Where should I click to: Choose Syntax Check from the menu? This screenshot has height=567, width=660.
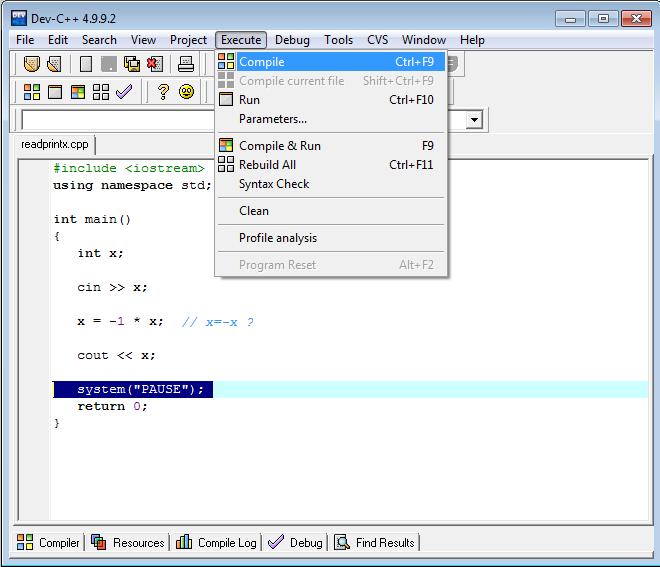pyautogui.click(x=331, y=184)
